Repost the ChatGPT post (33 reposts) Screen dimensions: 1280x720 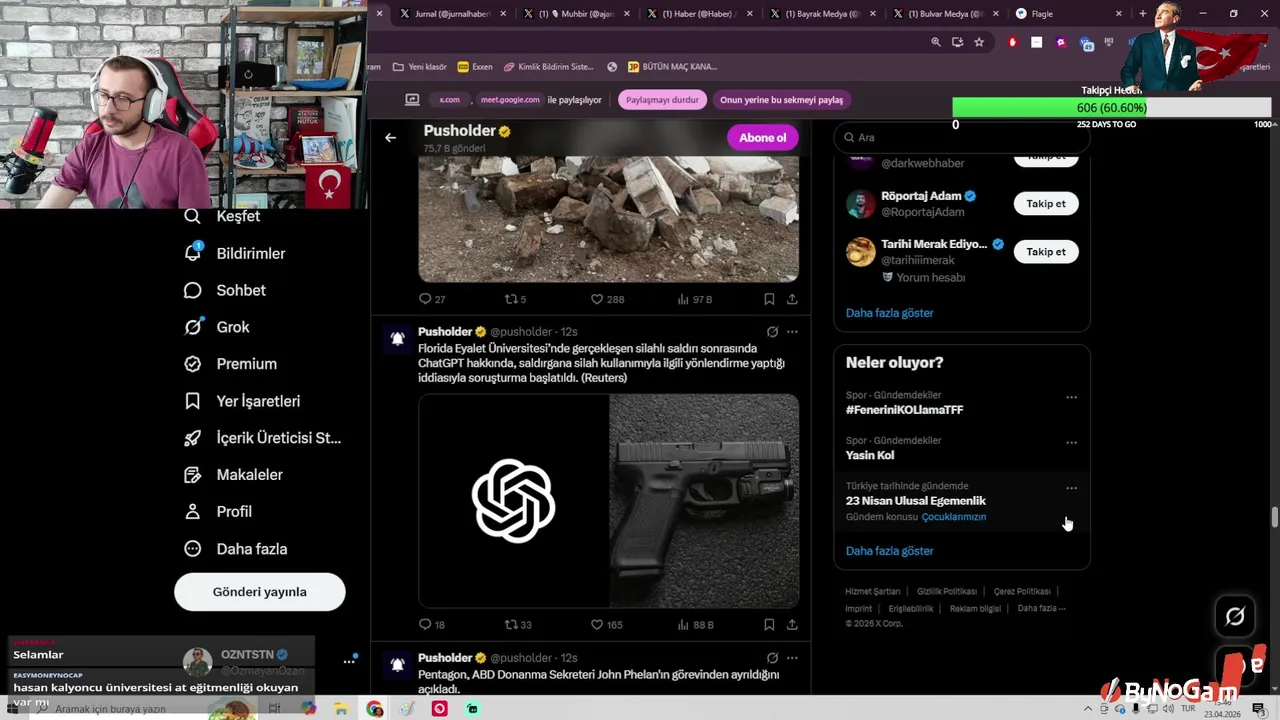(x=518, y=625)
